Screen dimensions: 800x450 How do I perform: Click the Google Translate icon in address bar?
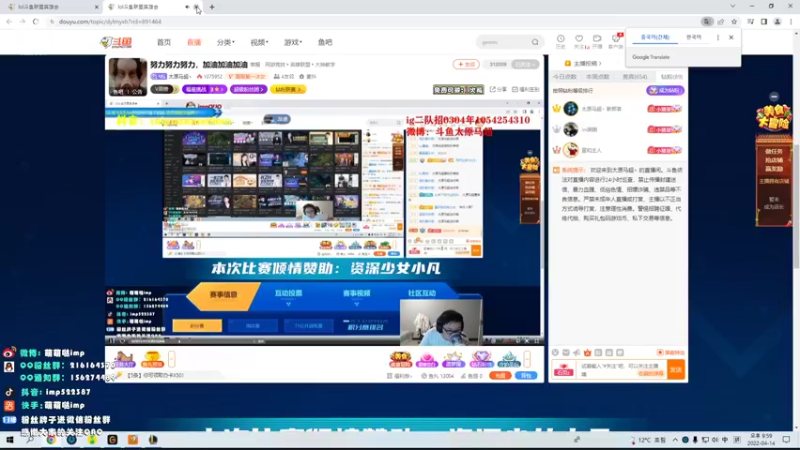(707, 22)
